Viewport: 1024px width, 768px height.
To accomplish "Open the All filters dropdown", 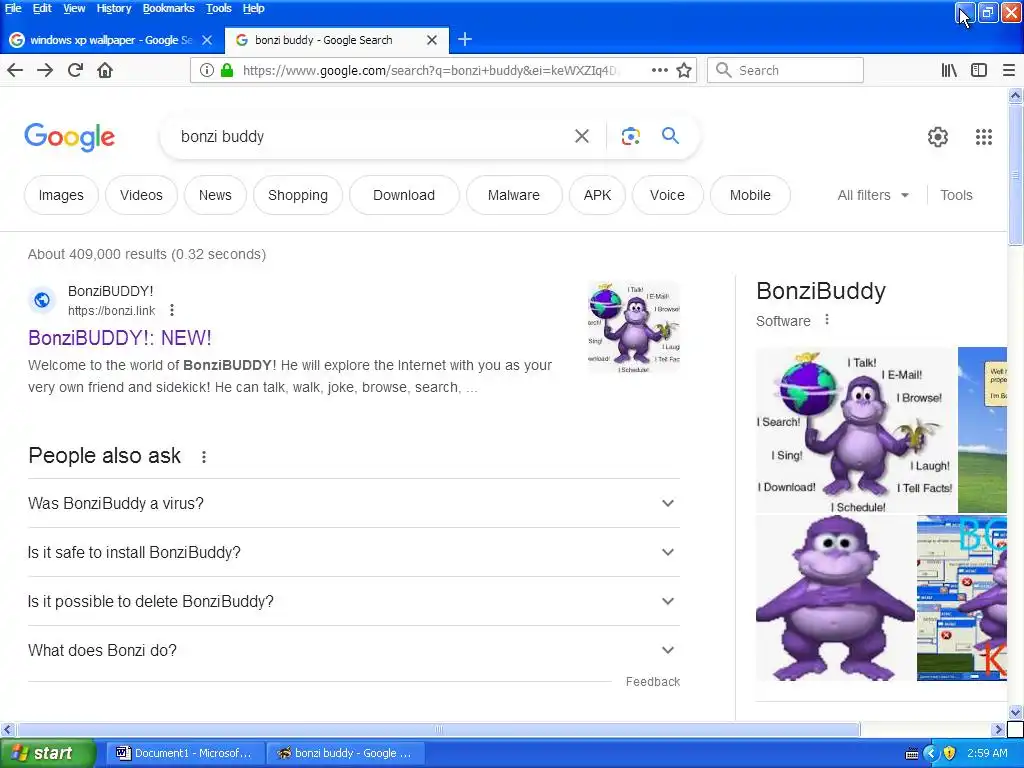I will (872, 195).
